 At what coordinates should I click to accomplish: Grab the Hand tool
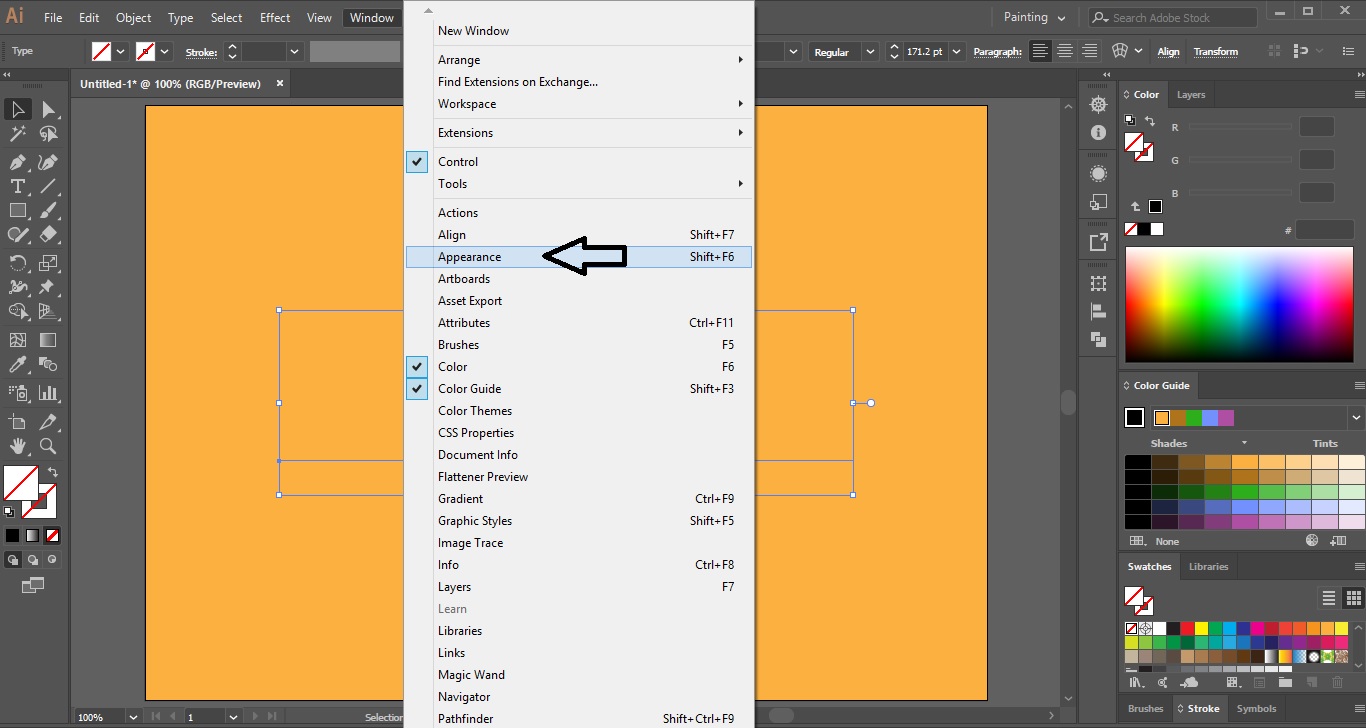tap(18, 447)
